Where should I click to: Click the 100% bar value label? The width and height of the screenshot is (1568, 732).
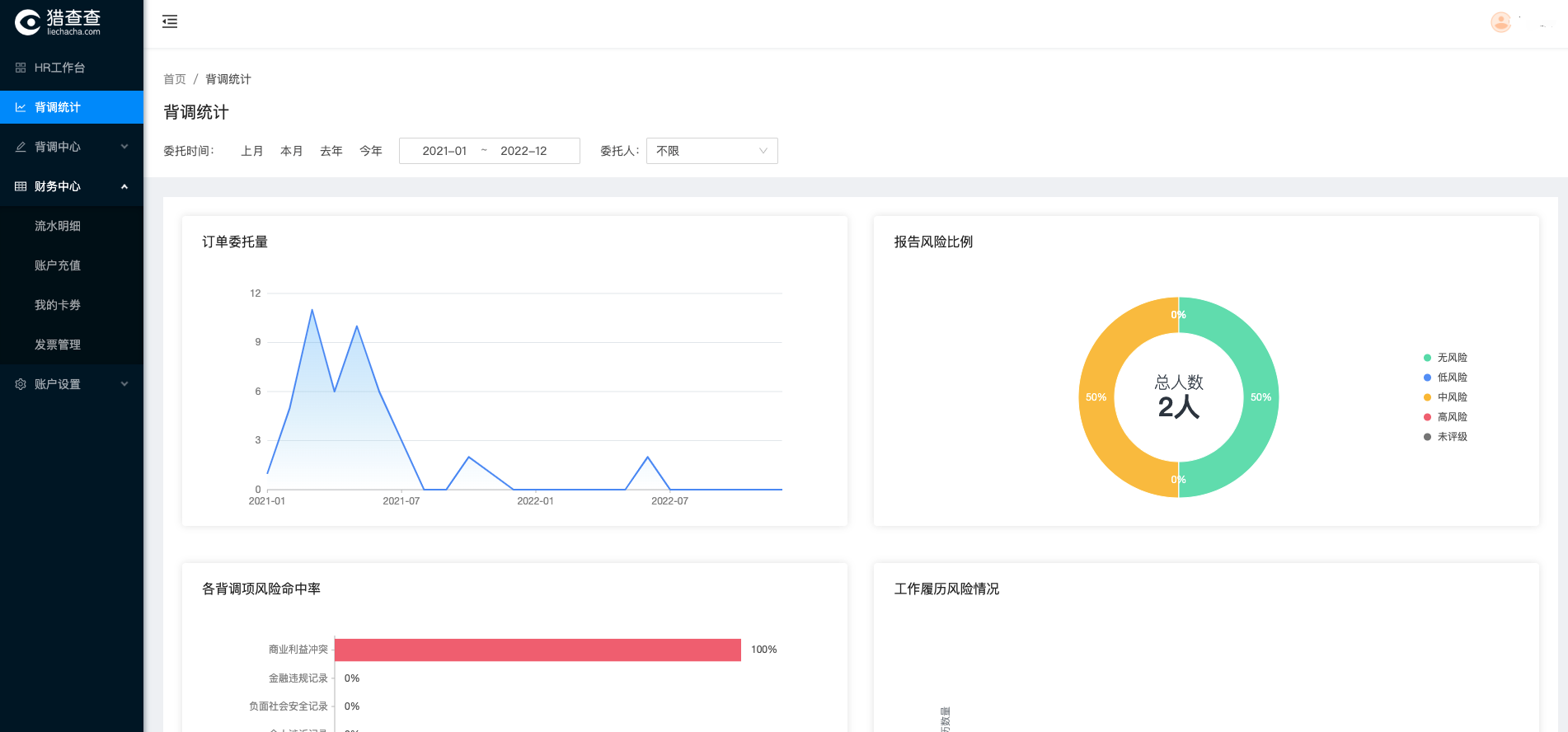pyautogui.click(x=764, y=650)
